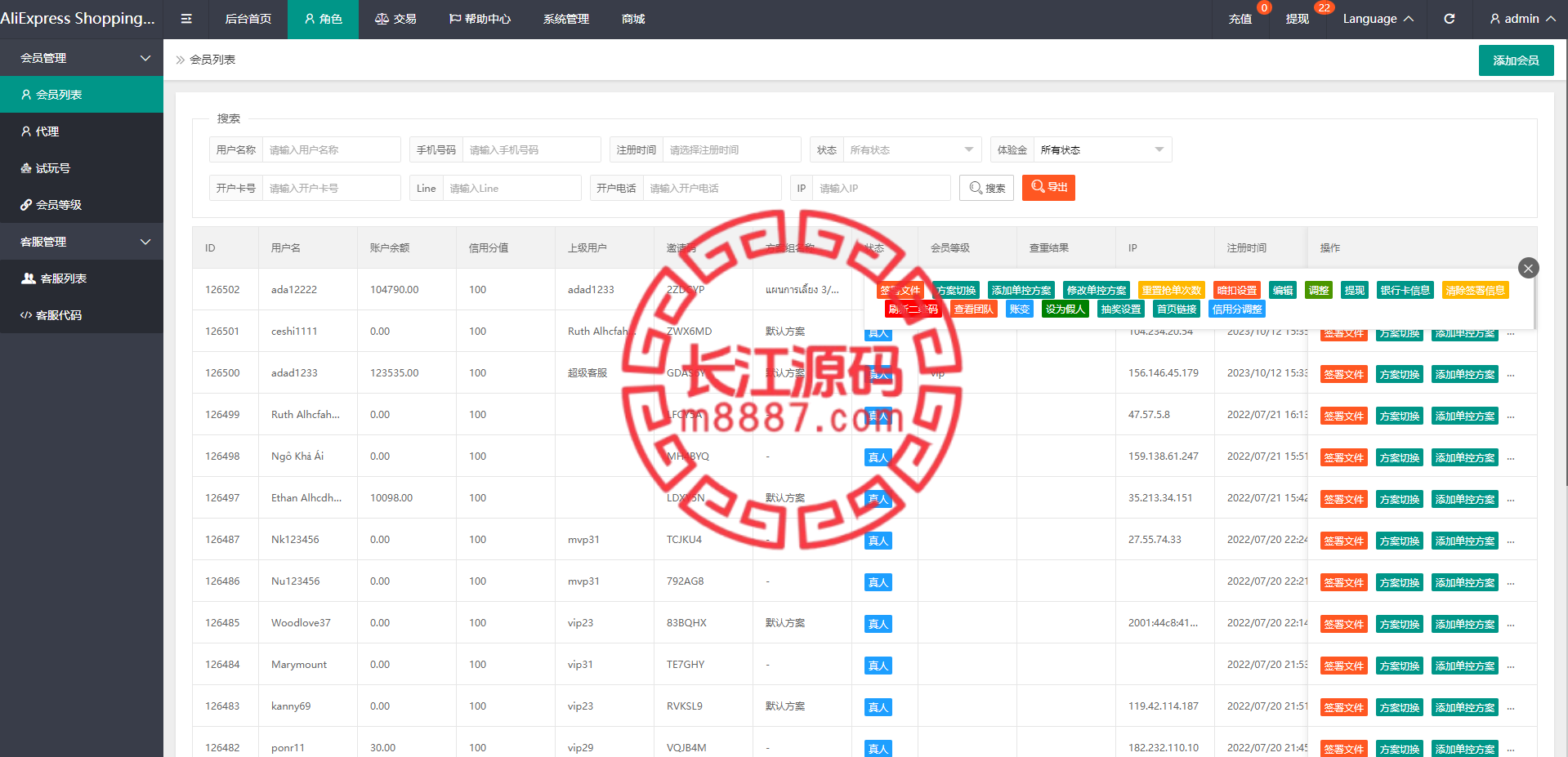Viewport: 1568px width, 757px height.
Task: Click 清除签署信息 in the popup
Action: click(x=1475, y=290)
